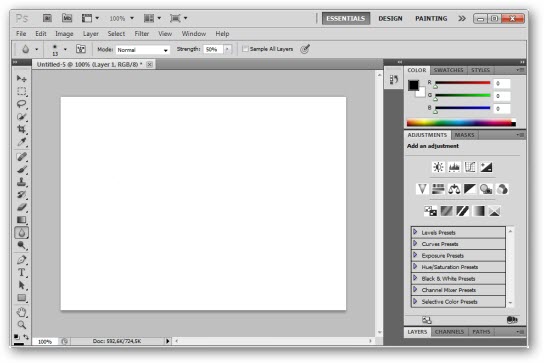Reset default foreground and background colors

(x=17, y=336)
